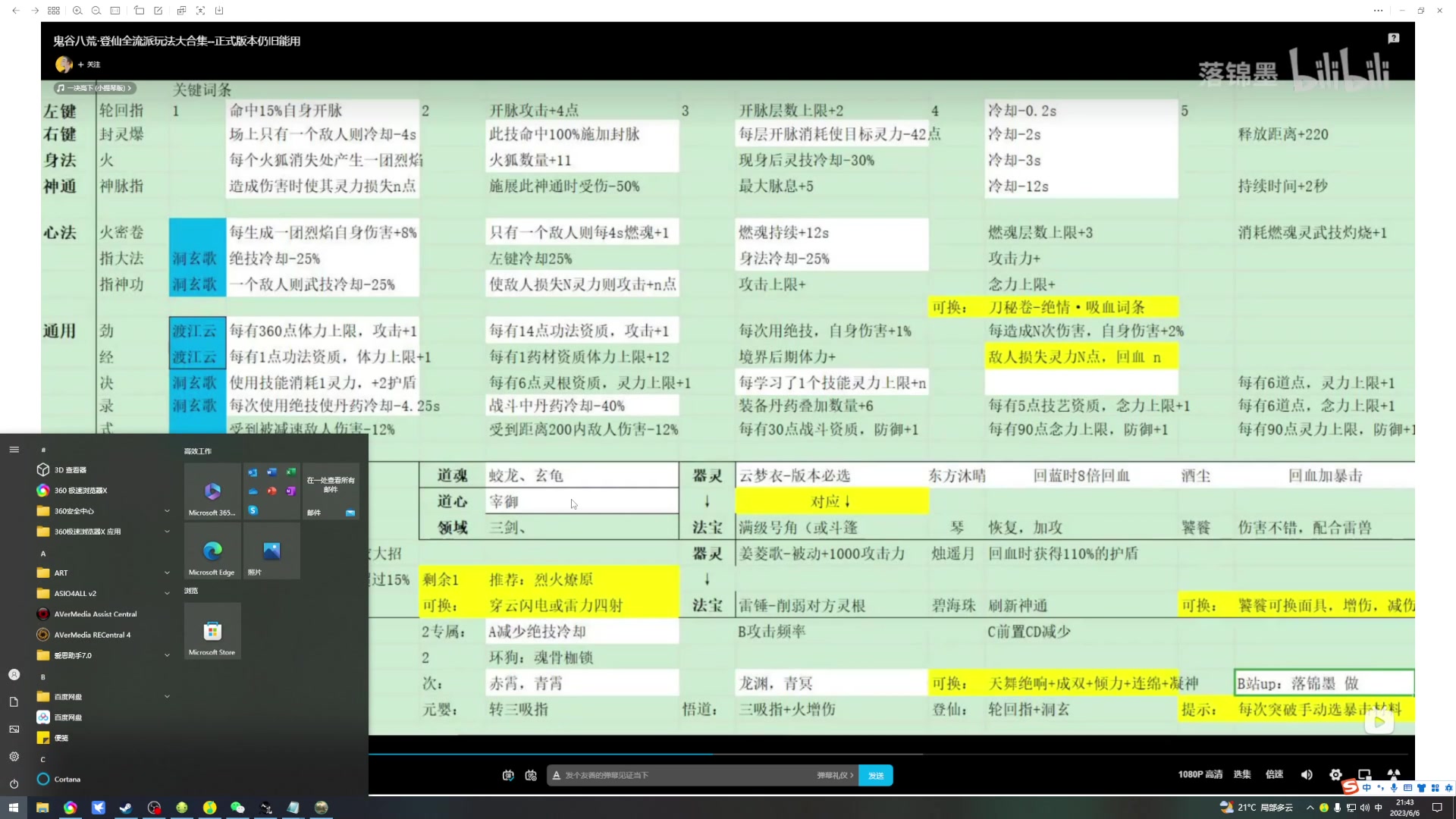Click the Power button in the Start menu
The image size is (1456, 819).
[14, 783]
